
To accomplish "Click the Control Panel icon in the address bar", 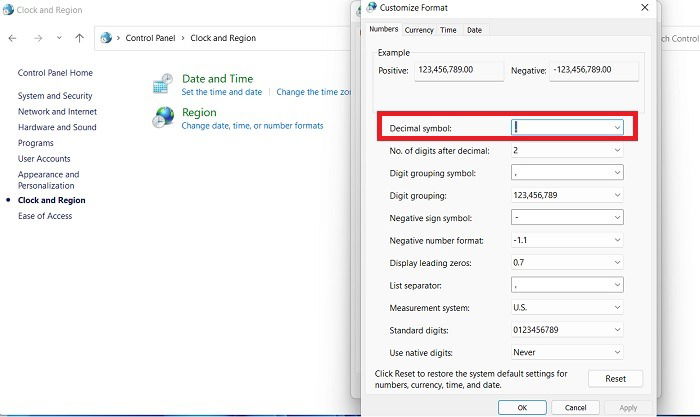I will [106, 38].
